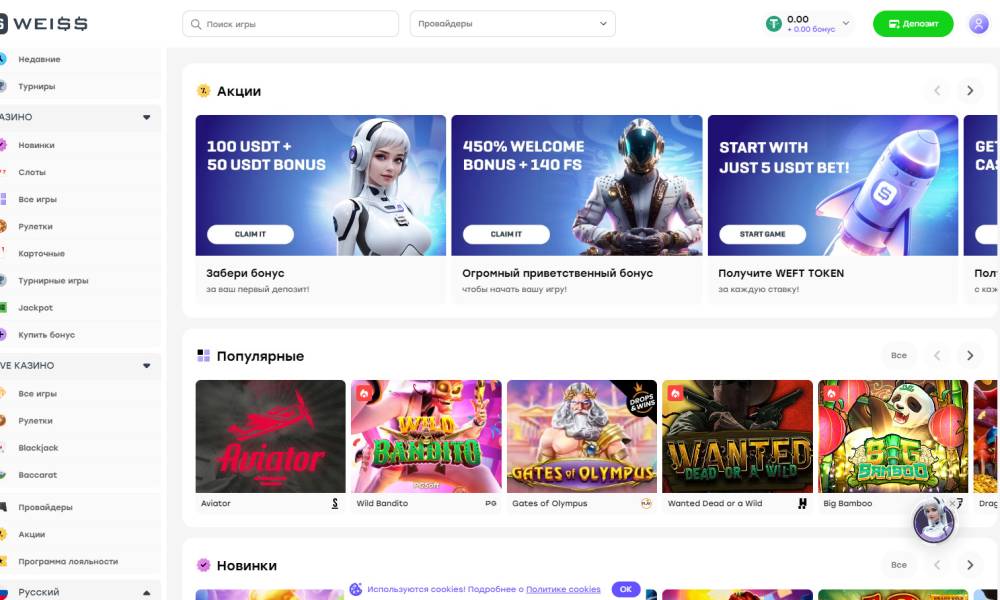View all Новинки games via Все
1000x600 pixels.
(899, 564)
